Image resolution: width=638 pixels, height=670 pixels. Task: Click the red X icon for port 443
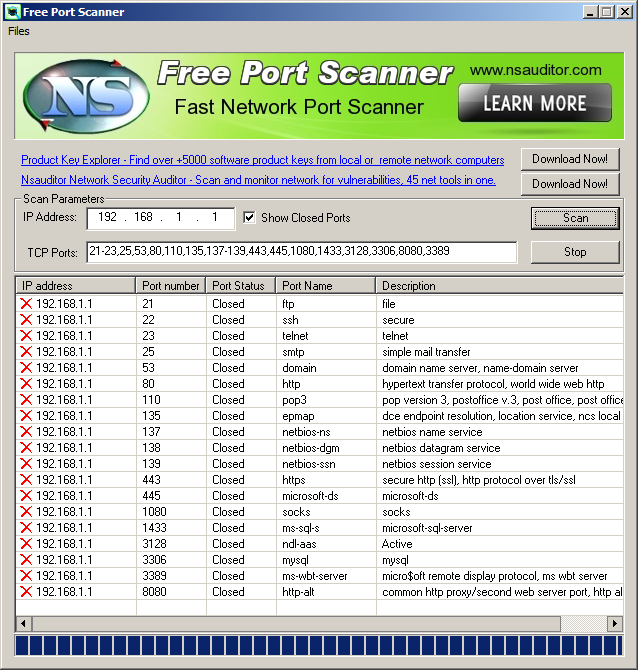coord(26,480)
